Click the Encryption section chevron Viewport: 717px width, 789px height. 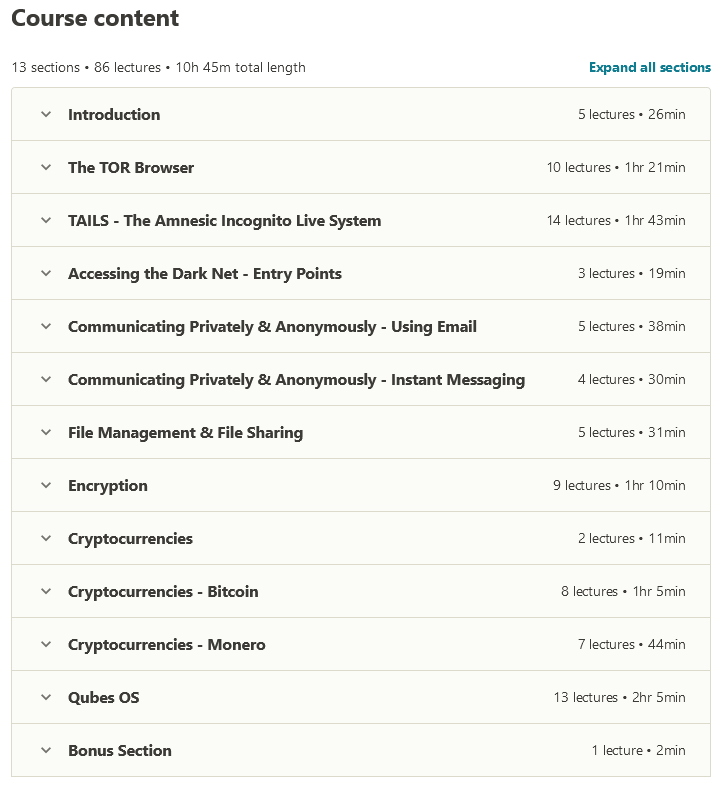point(45,486)
